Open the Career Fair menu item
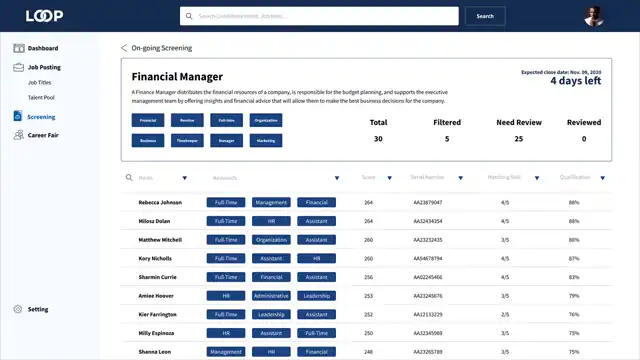The height and width of the screenshot is (360, 640). [43, 135]
